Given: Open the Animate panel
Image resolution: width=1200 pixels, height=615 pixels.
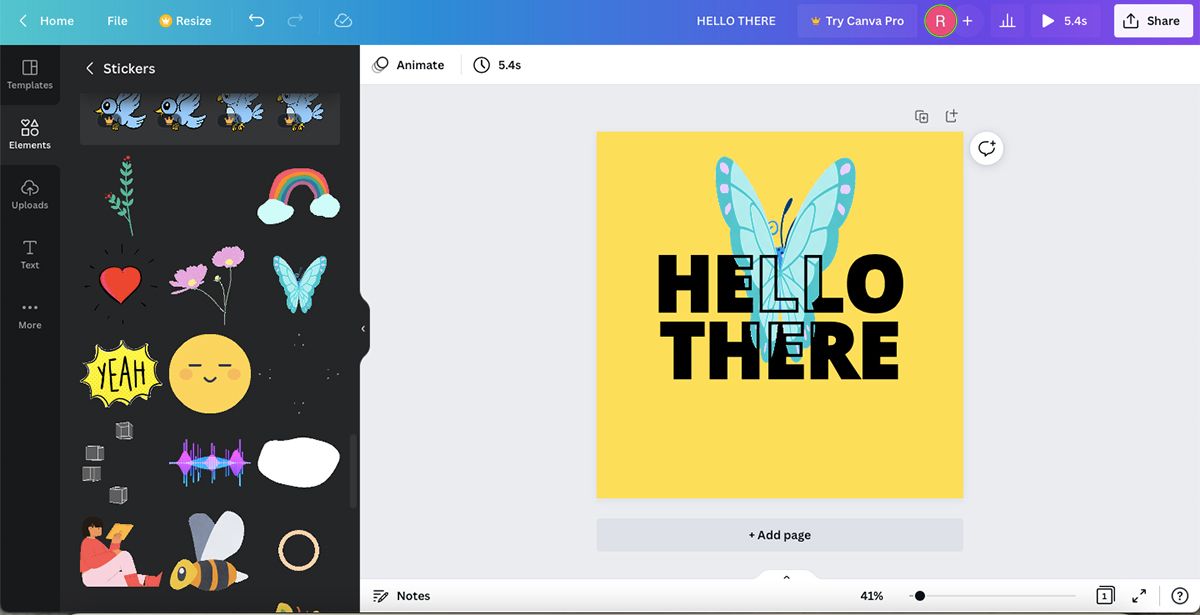Looking at the screenshot, I should click(409, 64).
